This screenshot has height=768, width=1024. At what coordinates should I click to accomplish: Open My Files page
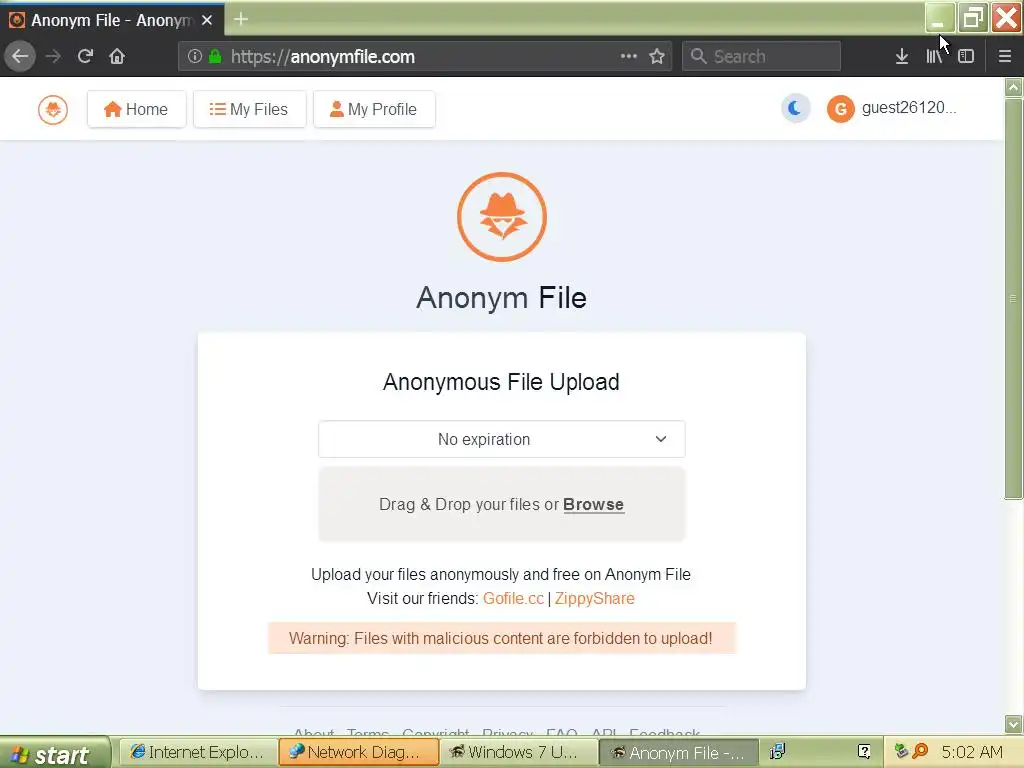[x=249, y=109]
